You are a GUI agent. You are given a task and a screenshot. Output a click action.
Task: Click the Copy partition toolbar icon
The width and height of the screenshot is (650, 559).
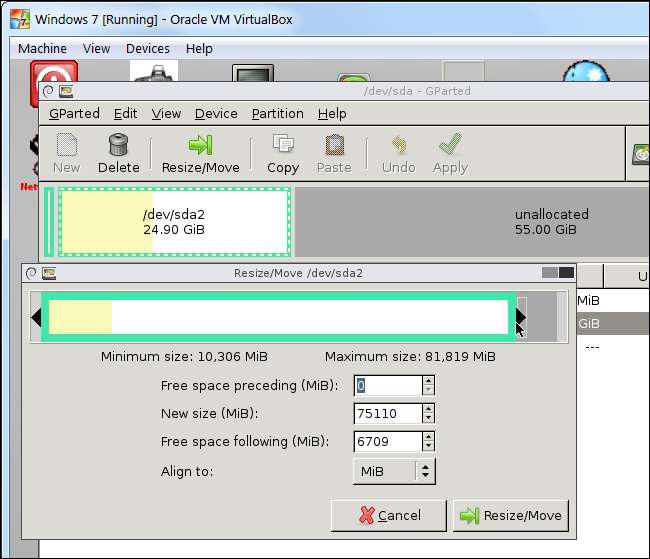[283, 146]
